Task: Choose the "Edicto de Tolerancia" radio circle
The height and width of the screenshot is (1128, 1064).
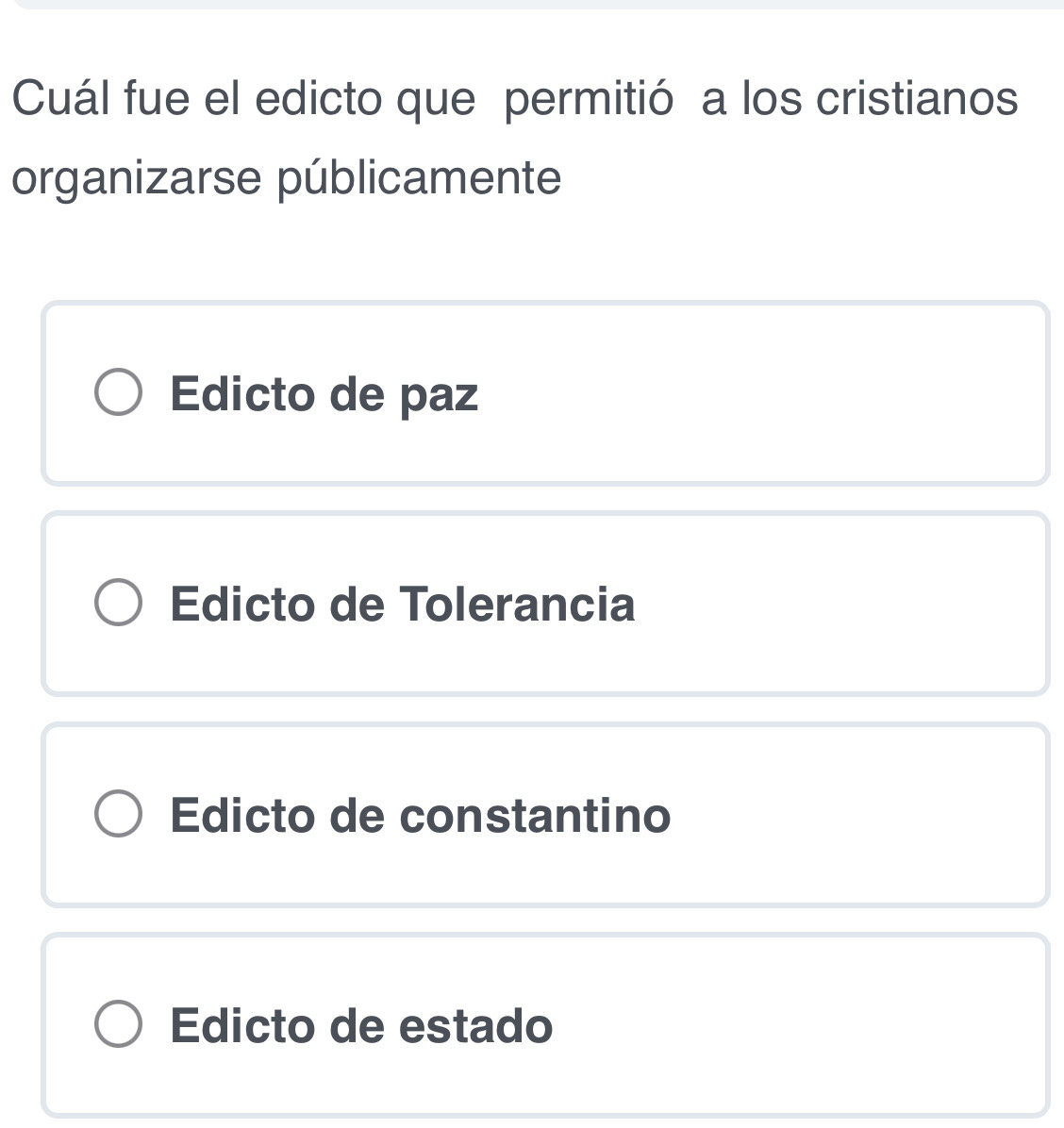Action: click(x=119, y=604)
